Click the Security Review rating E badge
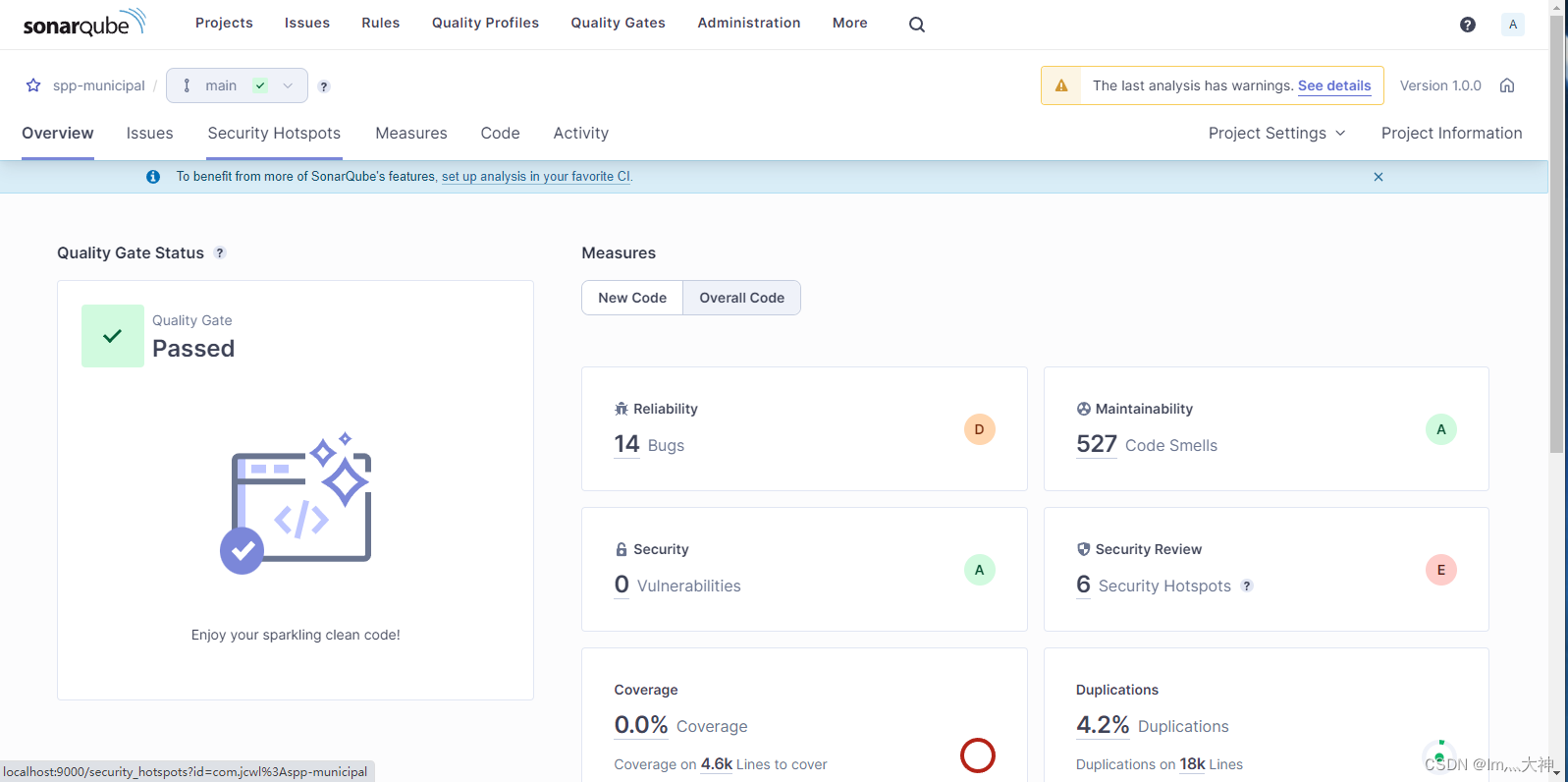The height and width of the screenshot is (782, 1568). pos(1440,570)
